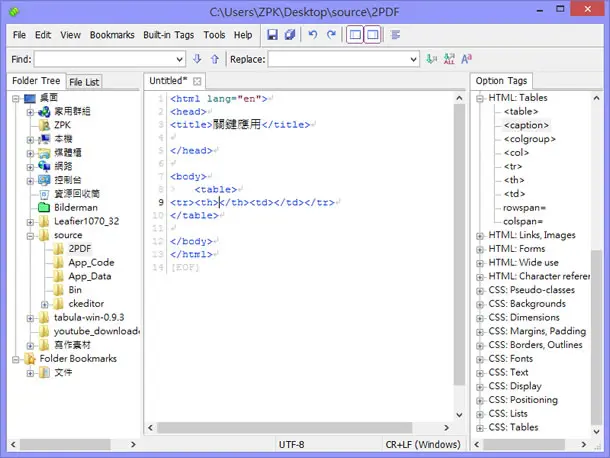Open the Help menu
The height and width of the screenshot is (458, 610).
point(243,35)
